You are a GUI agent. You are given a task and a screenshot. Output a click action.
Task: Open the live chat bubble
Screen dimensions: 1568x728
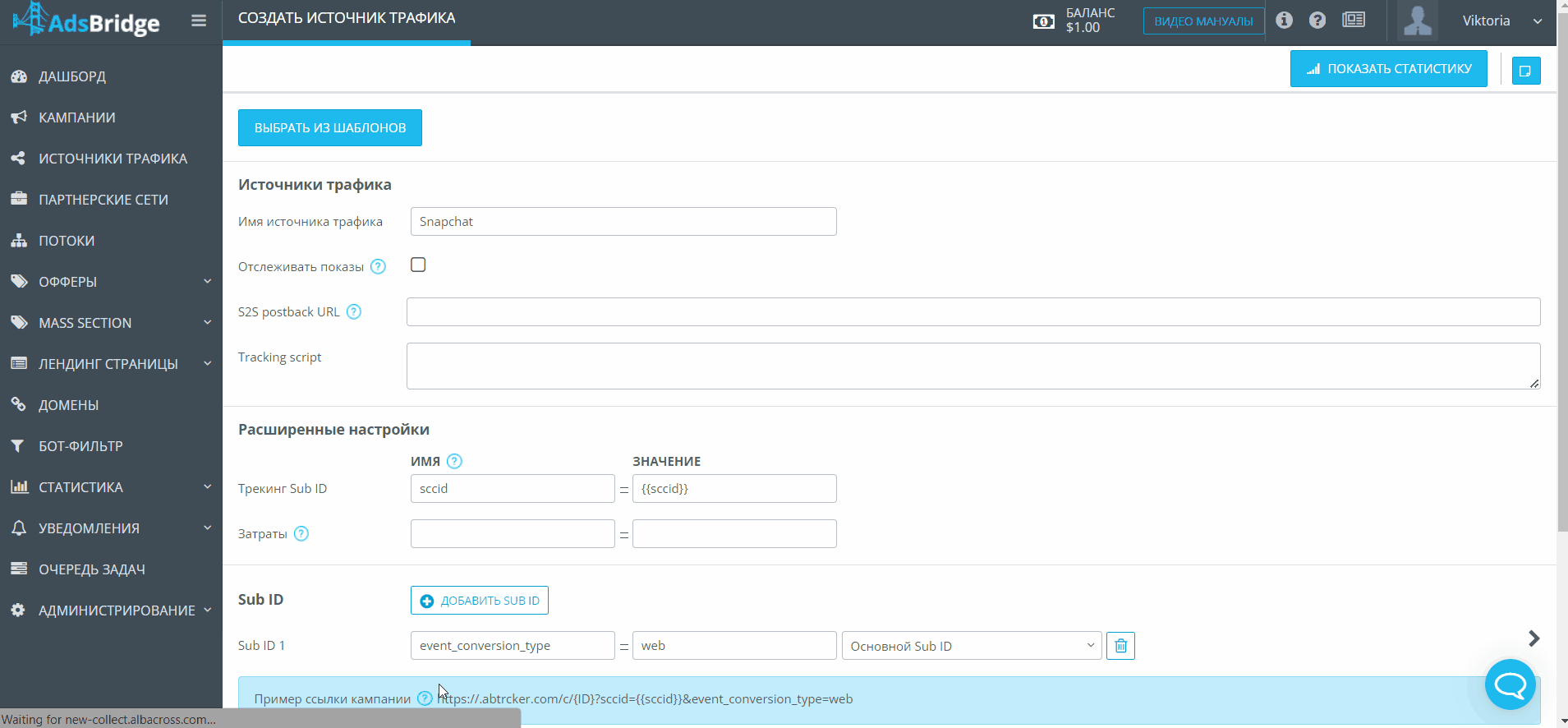point(1510,684)
